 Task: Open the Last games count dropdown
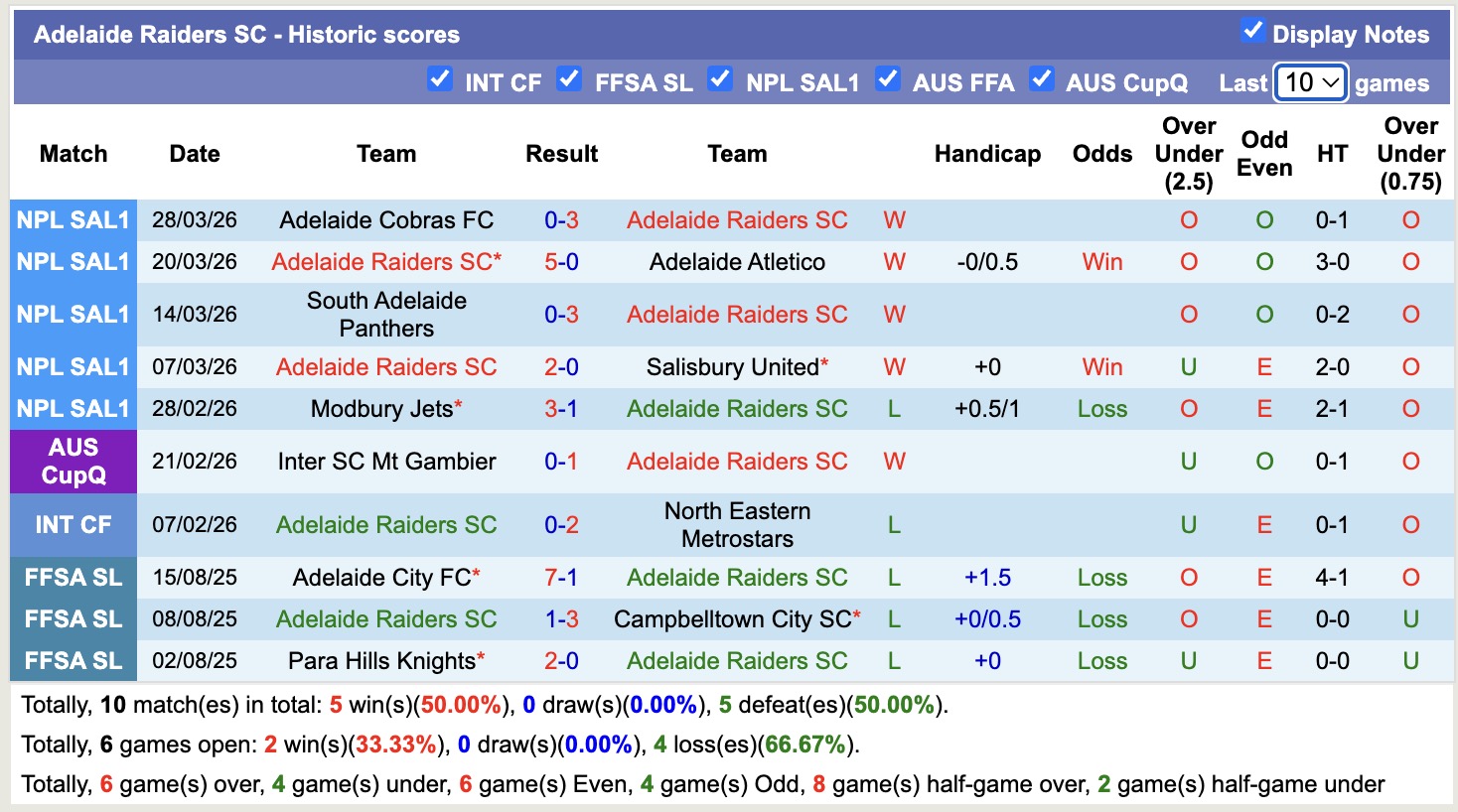[1310, 82]
